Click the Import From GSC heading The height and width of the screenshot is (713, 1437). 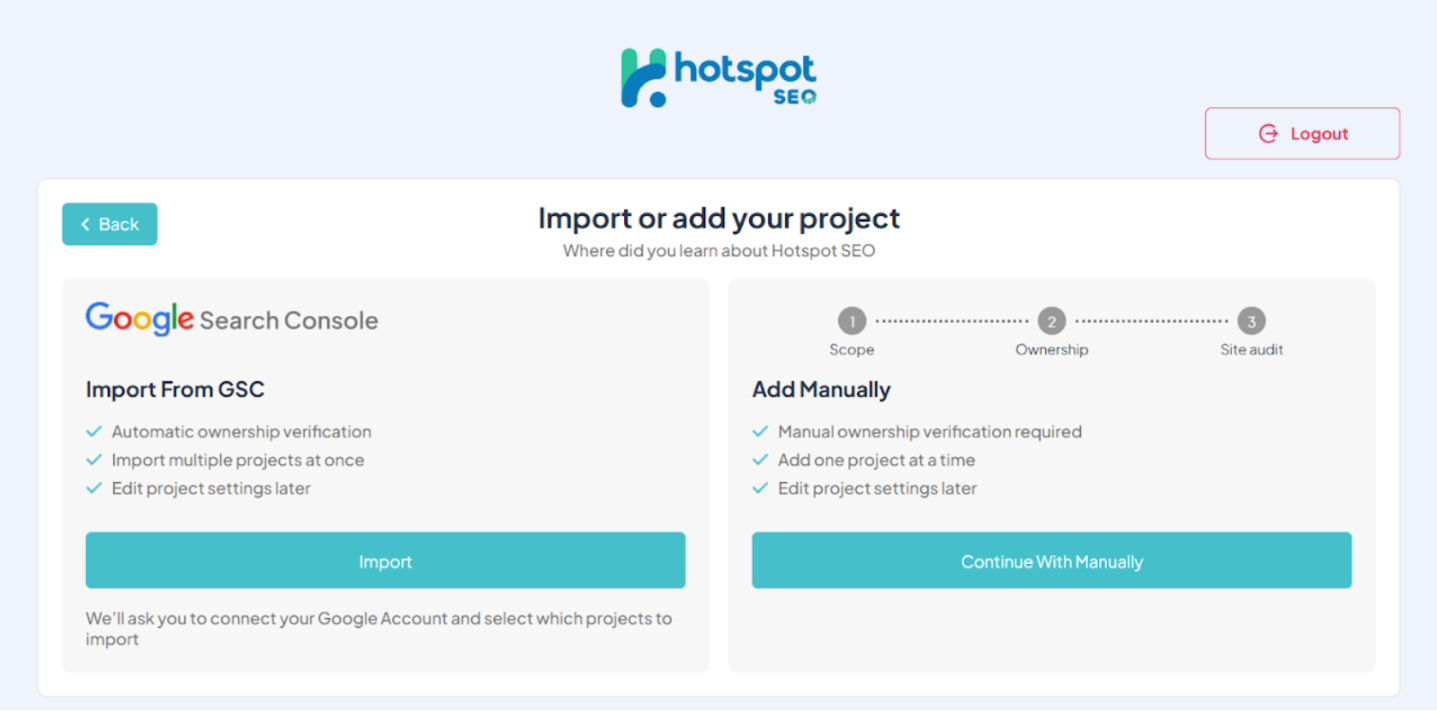point(175,389)
